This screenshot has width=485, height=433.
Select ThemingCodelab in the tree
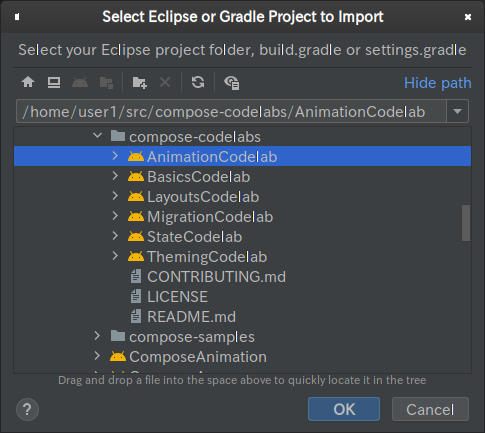pos(242,256)
